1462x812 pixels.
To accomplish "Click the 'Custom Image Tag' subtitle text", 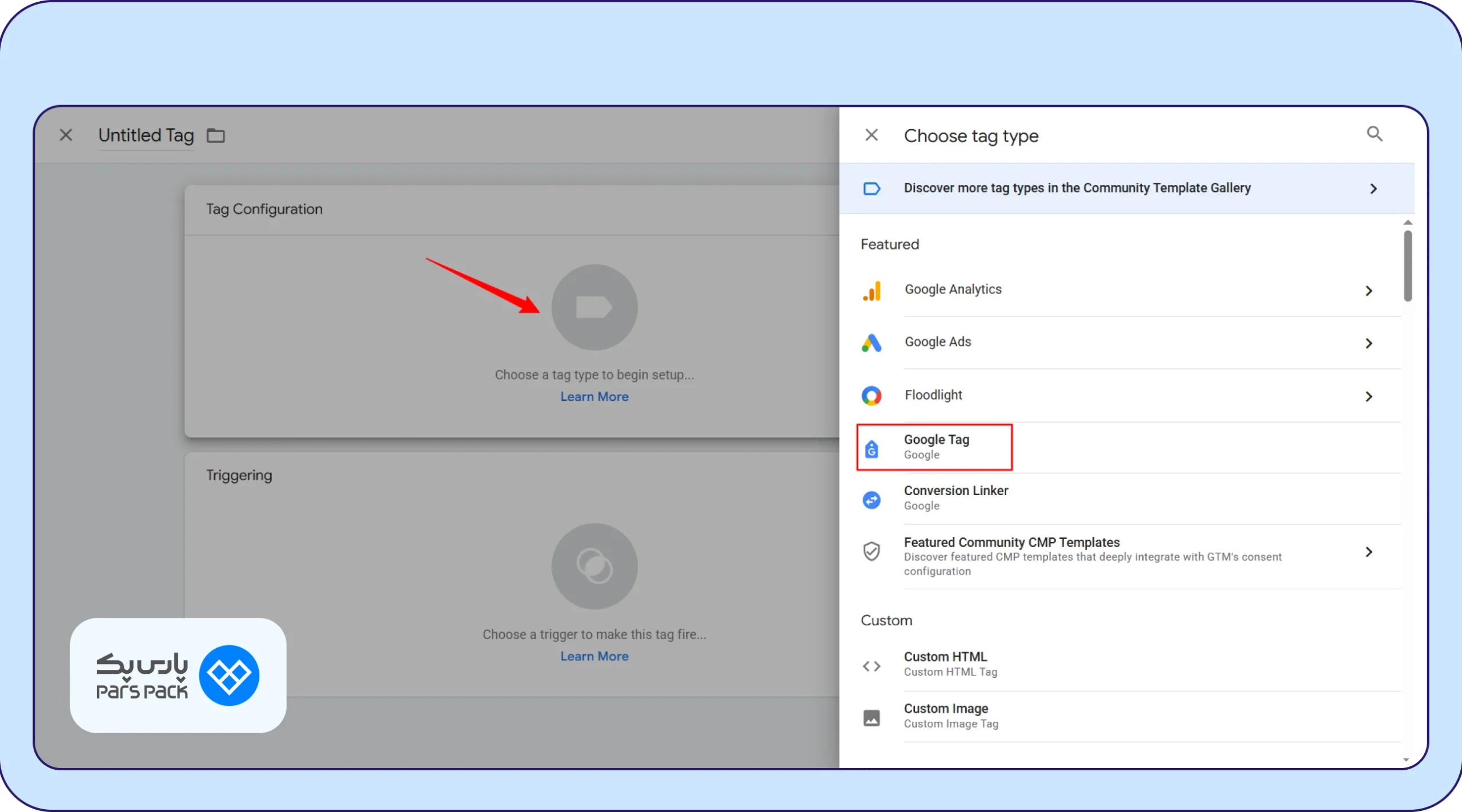I will 951,724.
